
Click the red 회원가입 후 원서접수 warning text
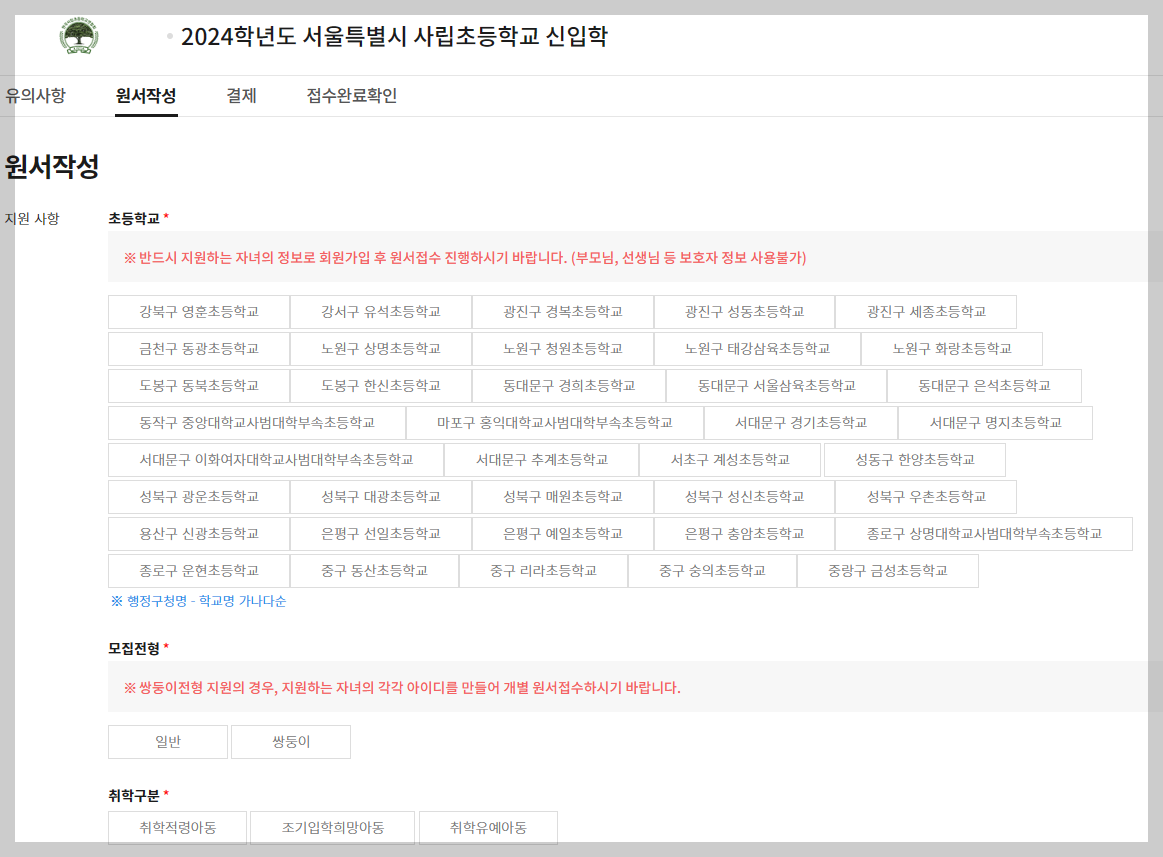(x=465, y=257)
